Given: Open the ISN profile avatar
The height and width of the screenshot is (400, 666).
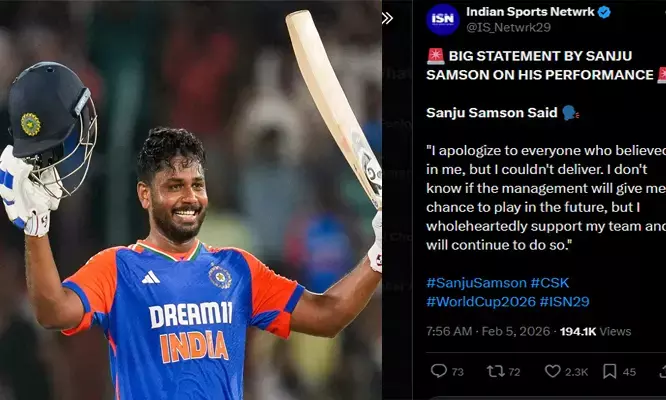Looking at the screenshot, I should coord(443,20).
